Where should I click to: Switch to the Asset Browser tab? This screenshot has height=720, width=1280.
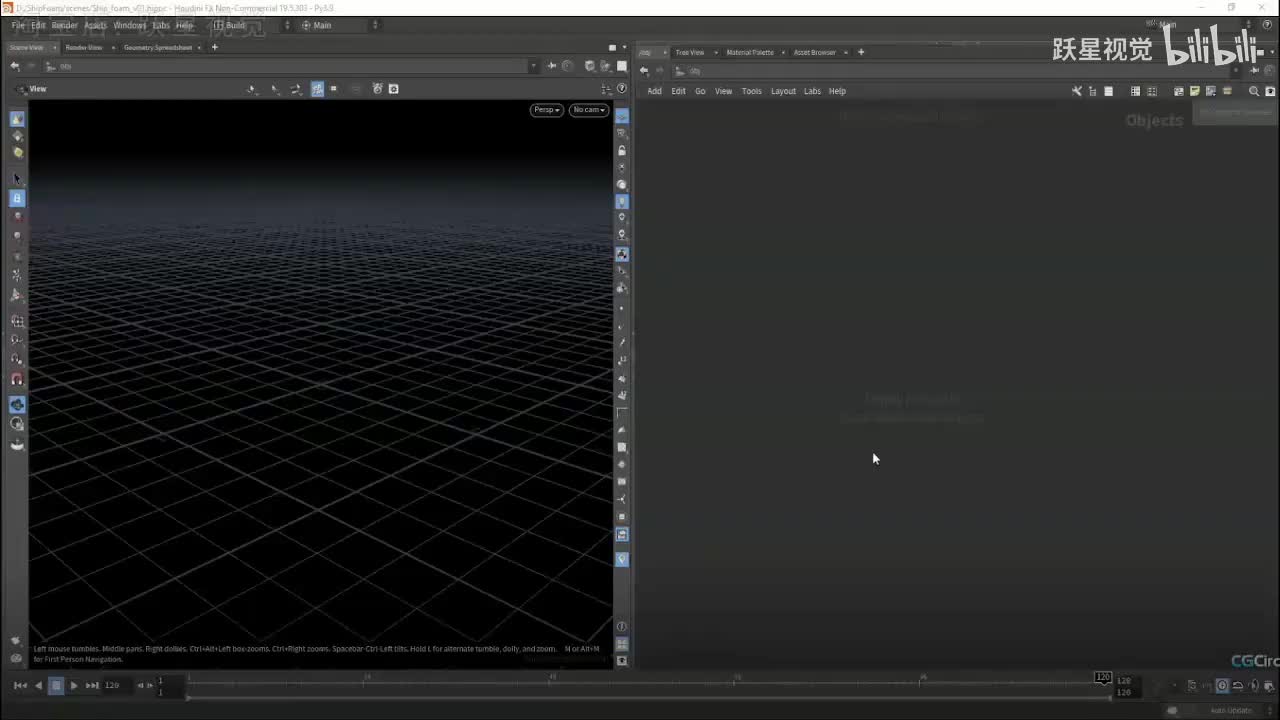pos(815,52)
